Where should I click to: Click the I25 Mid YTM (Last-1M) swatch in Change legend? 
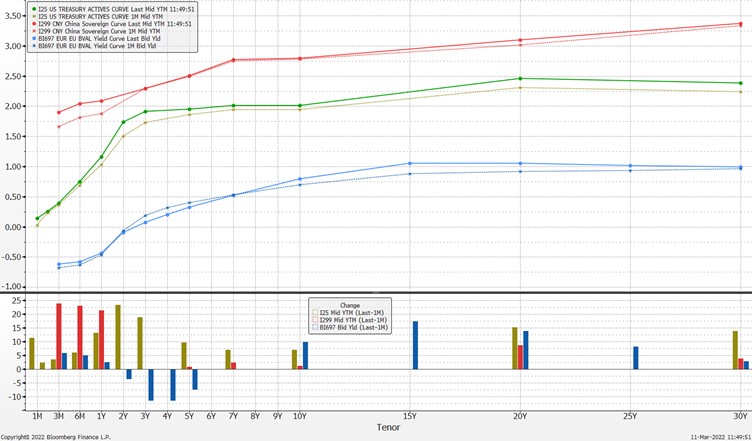click(315, 313)
